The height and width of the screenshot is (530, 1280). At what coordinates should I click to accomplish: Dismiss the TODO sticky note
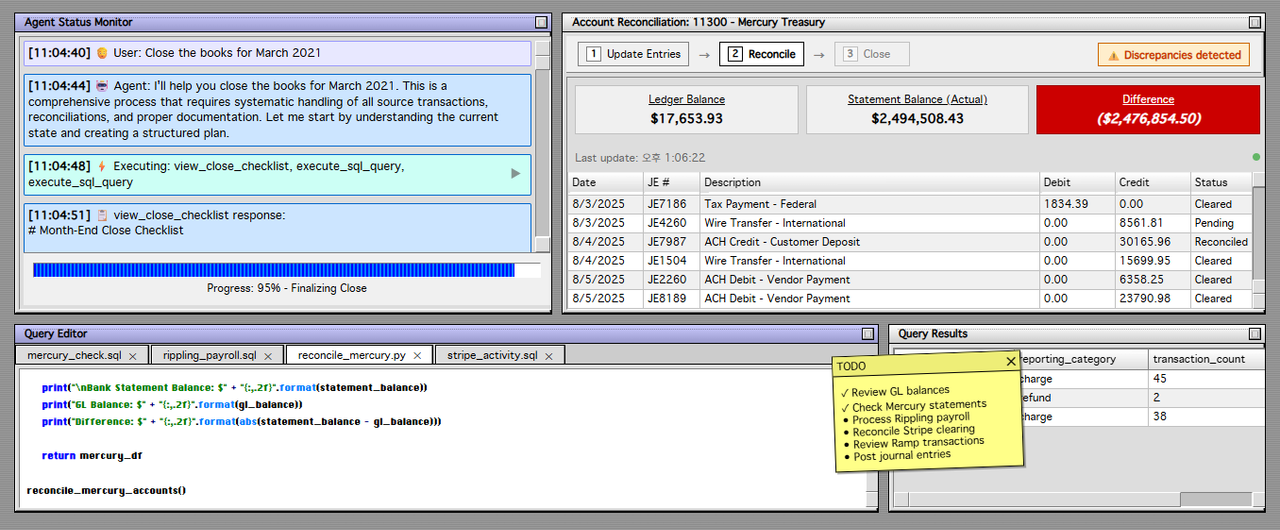pos(1011,362)
